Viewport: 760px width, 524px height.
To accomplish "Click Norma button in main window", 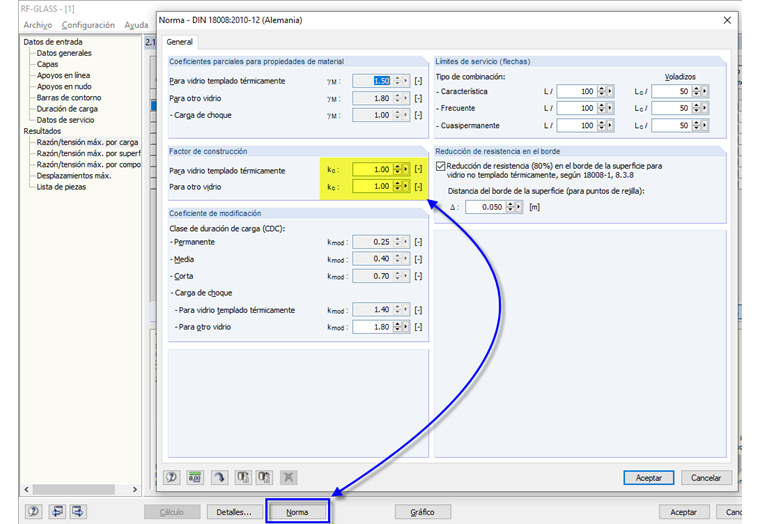I will click(x=297, y=512).
